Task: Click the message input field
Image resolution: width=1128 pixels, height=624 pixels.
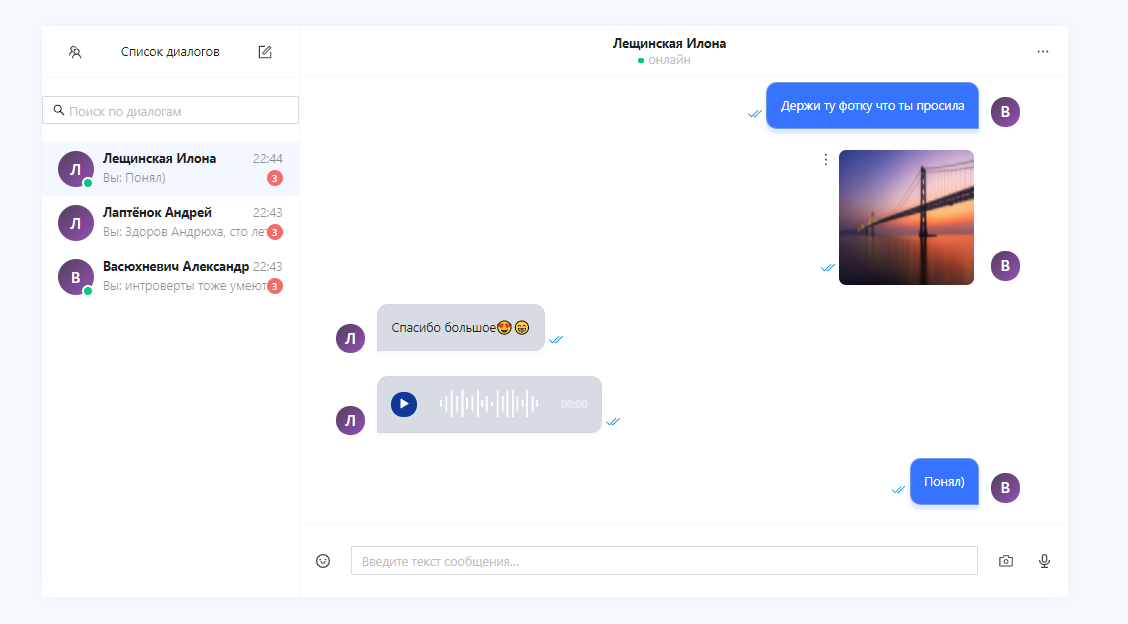Action: point(664,560)
